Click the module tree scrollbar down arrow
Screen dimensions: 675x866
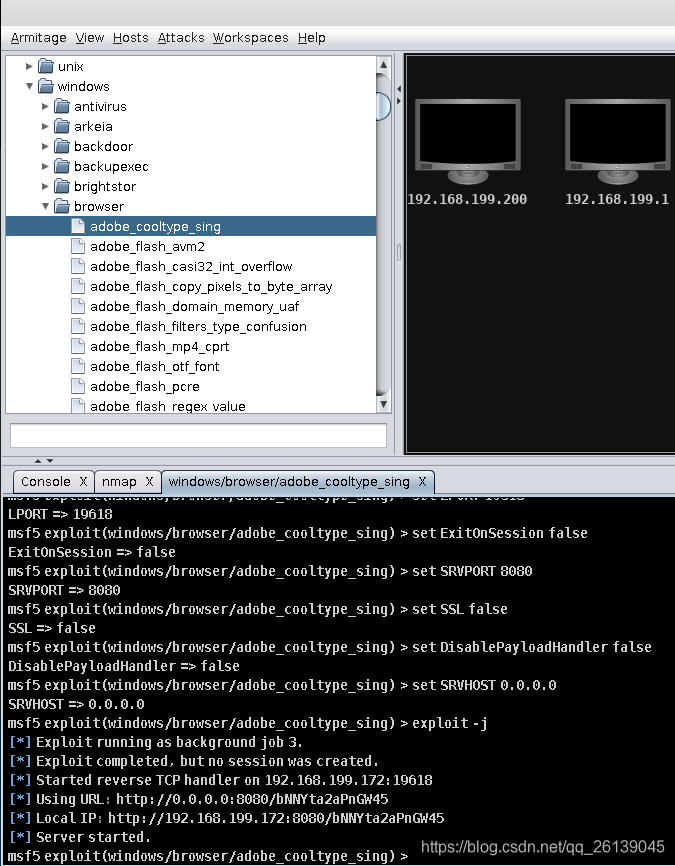coord(383,404)
